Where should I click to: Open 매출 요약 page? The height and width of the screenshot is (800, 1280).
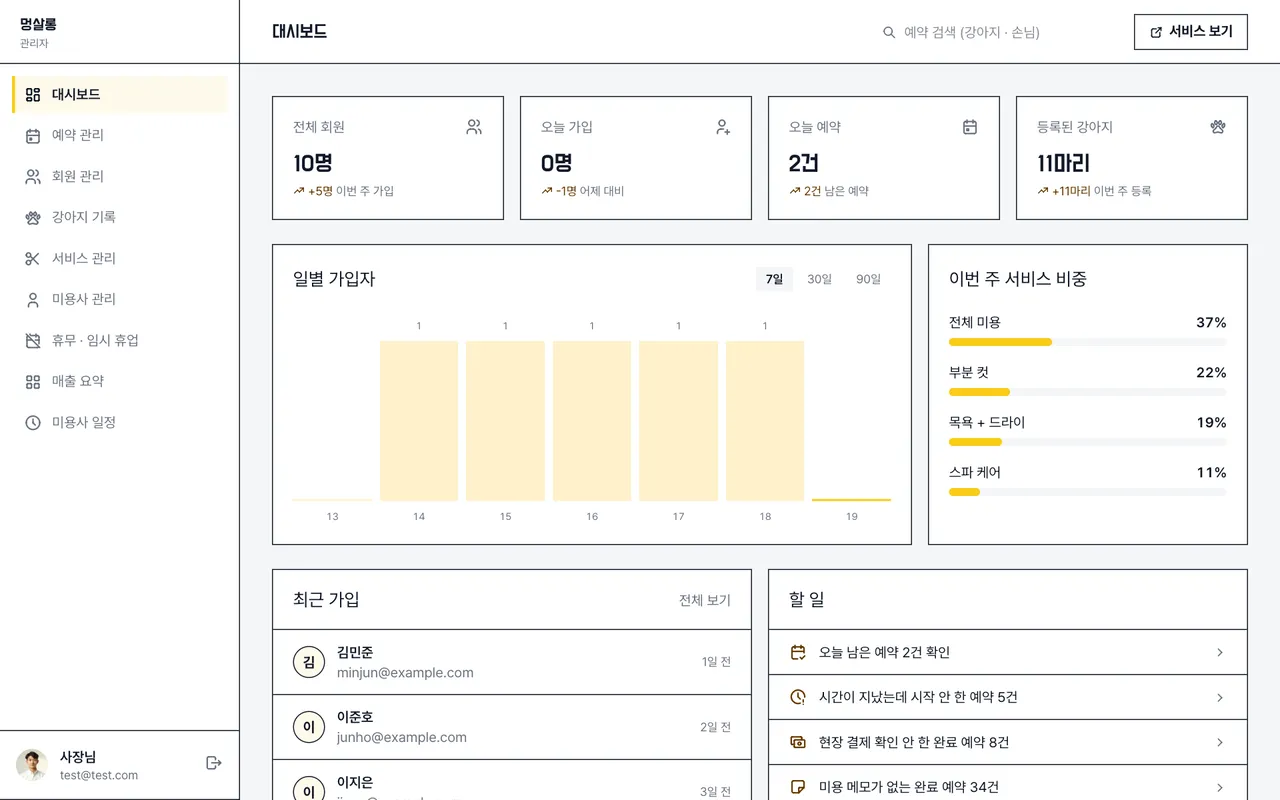coord(120,382)
